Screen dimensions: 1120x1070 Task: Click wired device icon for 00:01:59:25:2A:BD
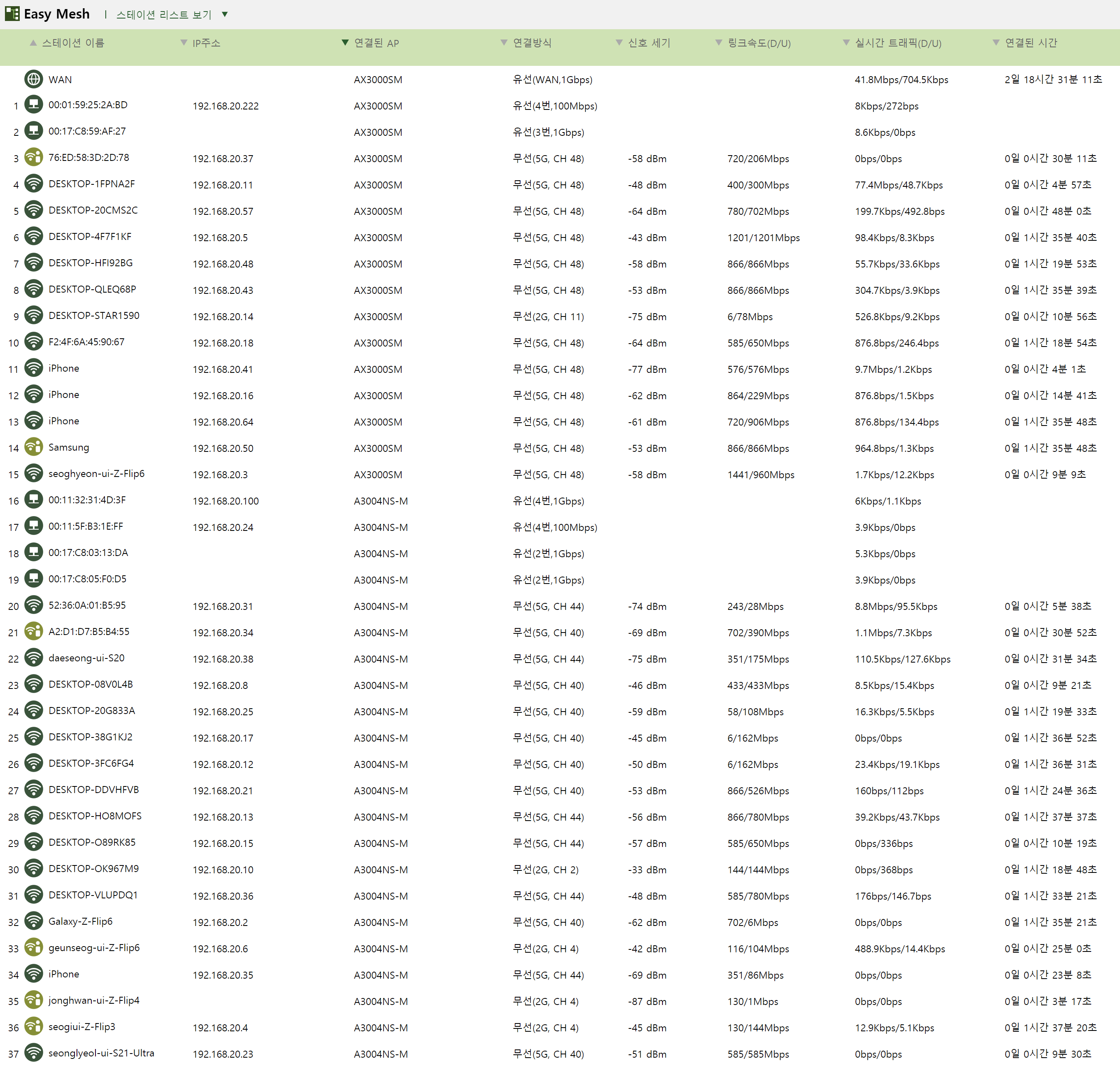coord(34,105)
